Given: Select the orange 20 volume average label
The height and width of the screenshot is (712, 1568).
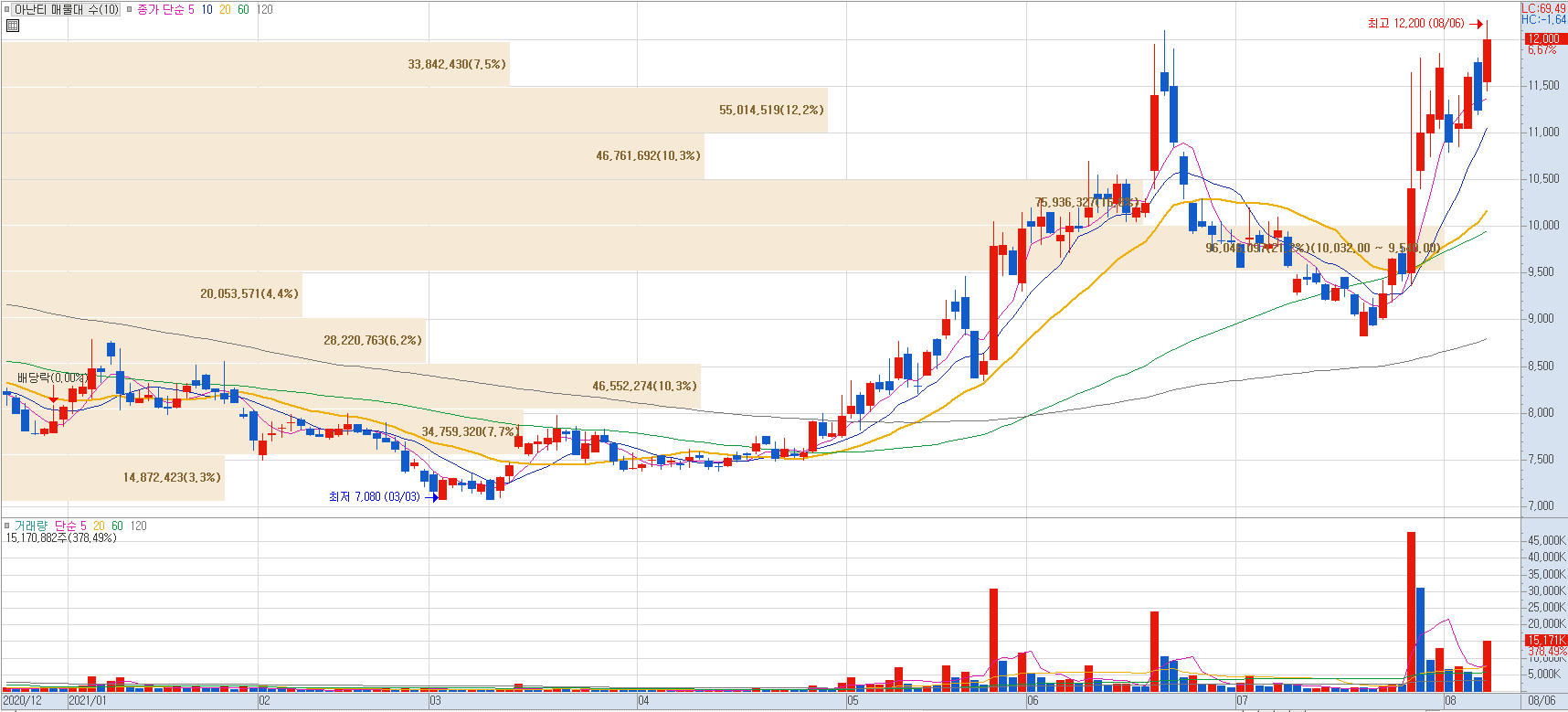Looking at the screenshot, I should click(x=99, y=526).
